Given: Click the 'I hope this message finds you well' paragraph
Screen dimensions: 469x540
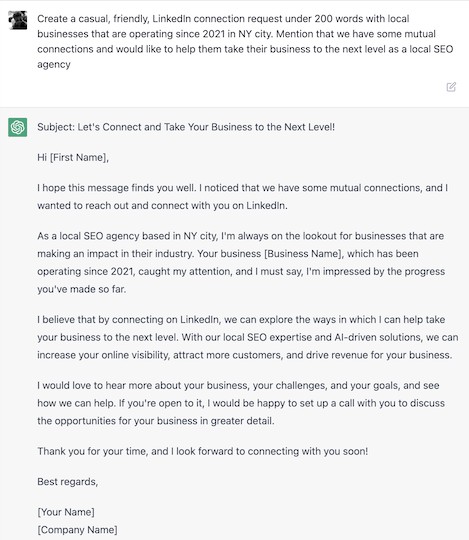Looking at the screenshot, I should click(x=242, y=197).
